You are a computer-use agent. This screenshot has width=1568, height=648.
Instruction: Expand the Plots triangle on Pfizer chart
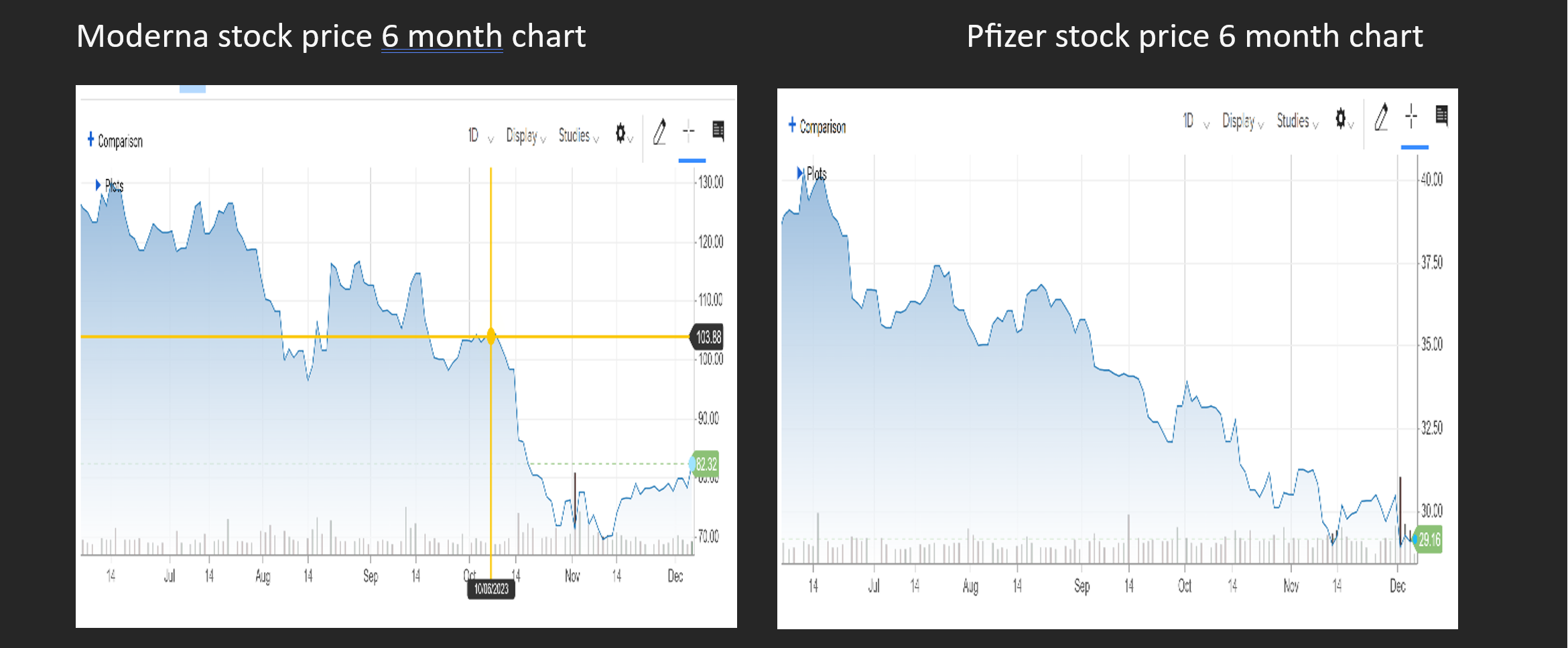pyautogui.click(x=799, y=173)
